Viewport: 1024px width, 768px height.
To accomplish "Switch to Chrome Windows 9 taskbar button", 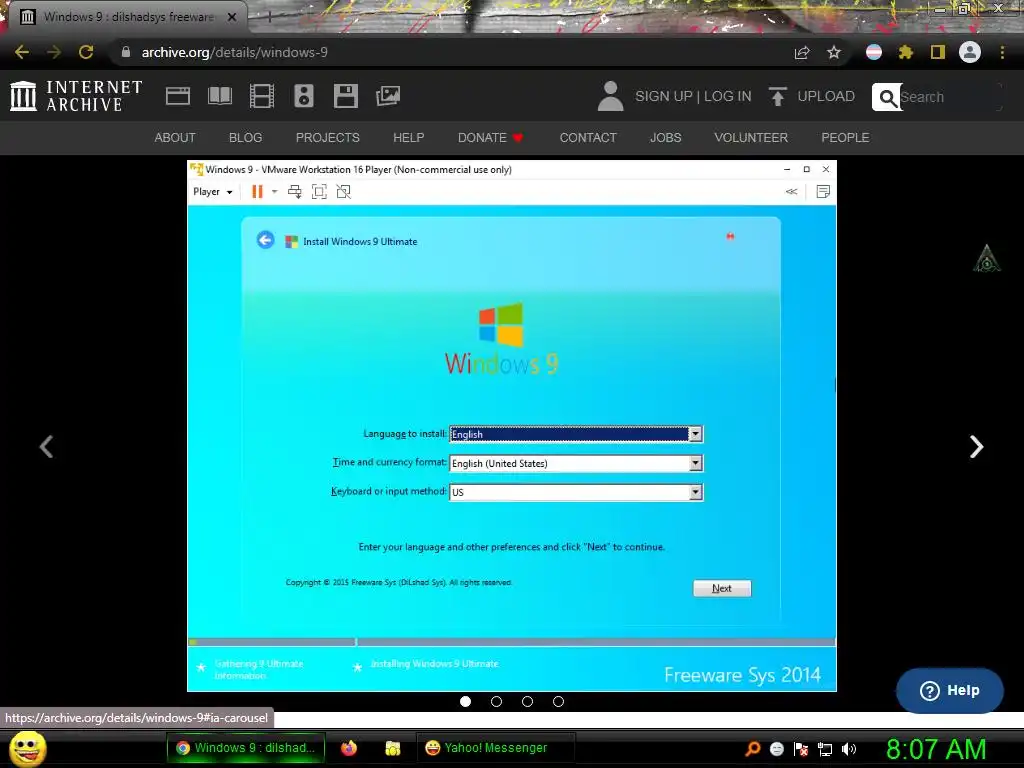I will point(246,748).
